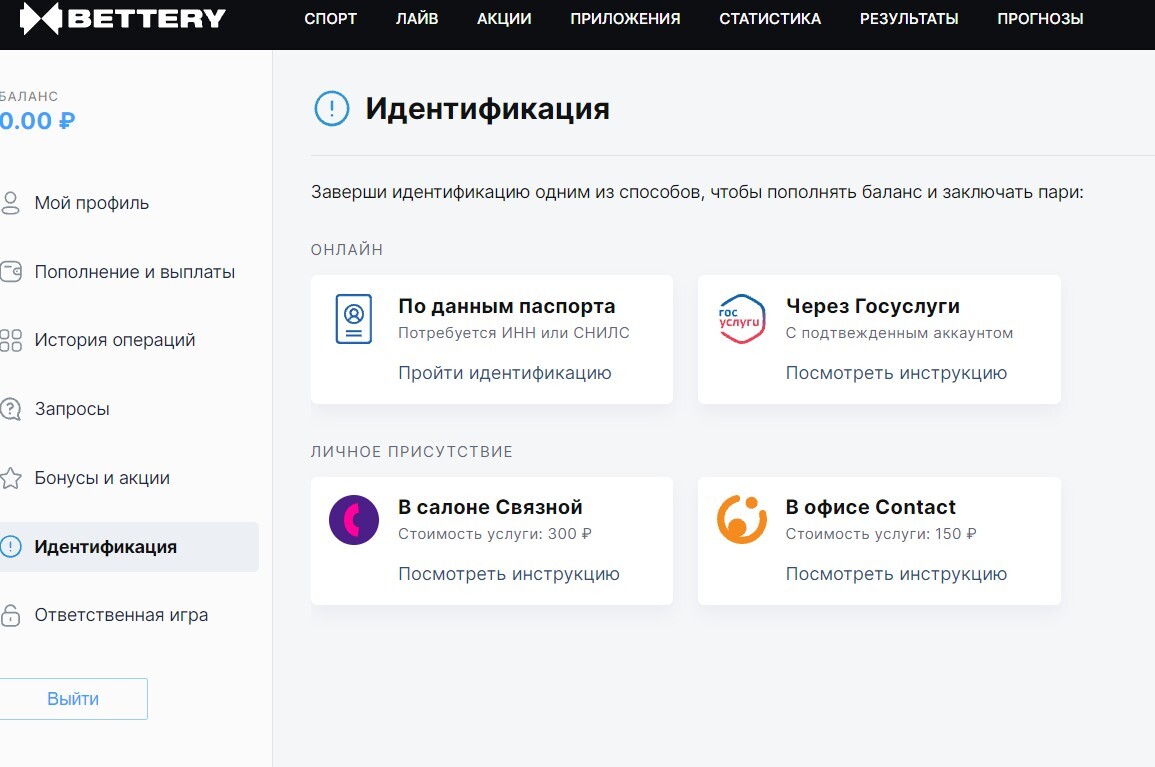Click the text Стоимость услуги: 150 ₽
Screen dimensions: 1155x767
[881, 534]
